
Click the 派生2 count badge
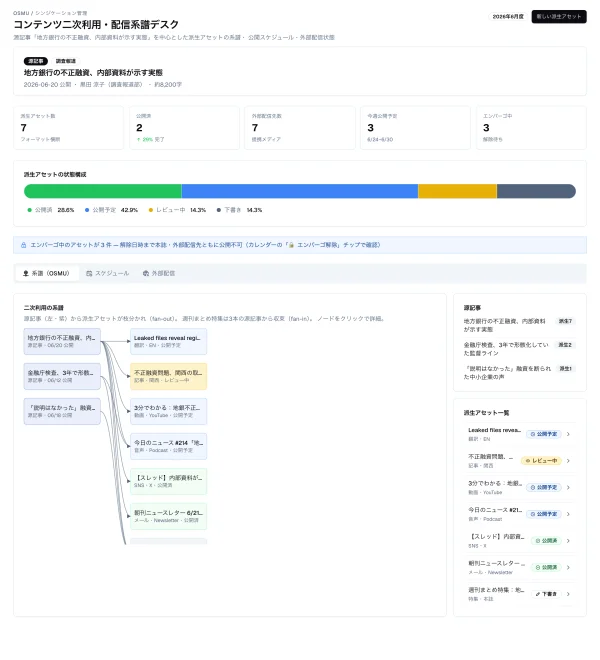point(565,345)
